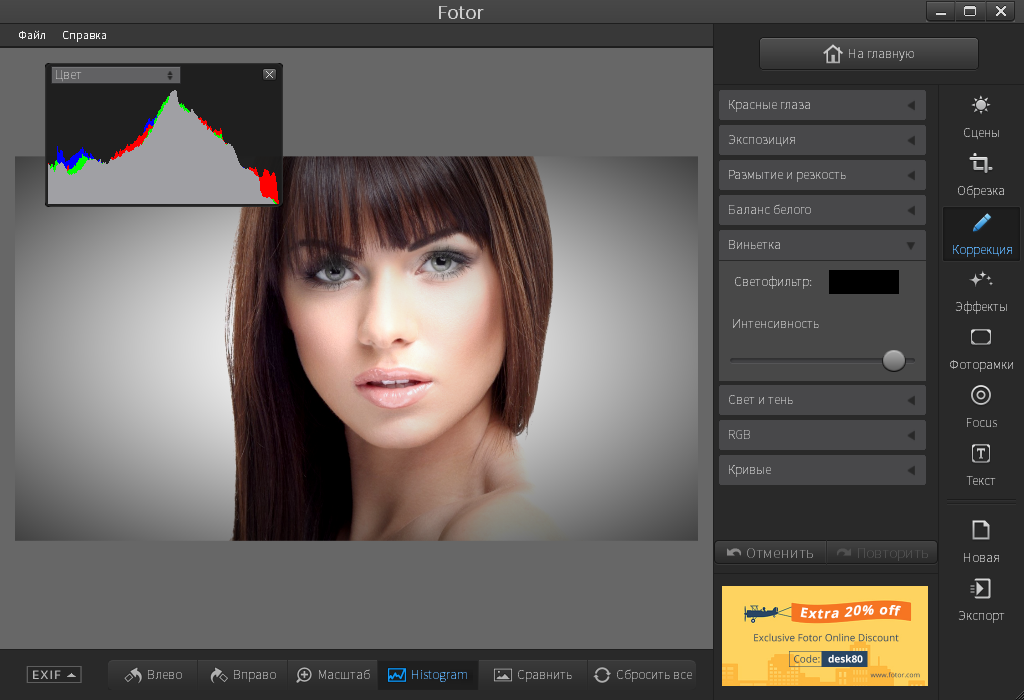The image size is (1024, 700).
Task: Toggle Сравнить compare view
Action: (532, 675)
